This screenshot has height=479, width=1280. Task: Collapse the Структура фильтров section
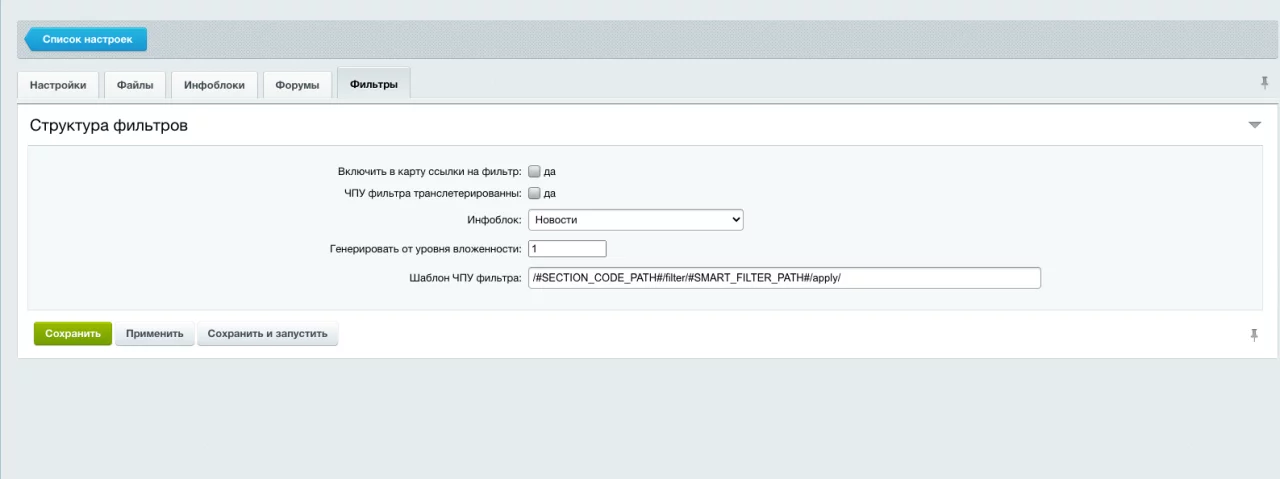click(x=1254, y=125)
